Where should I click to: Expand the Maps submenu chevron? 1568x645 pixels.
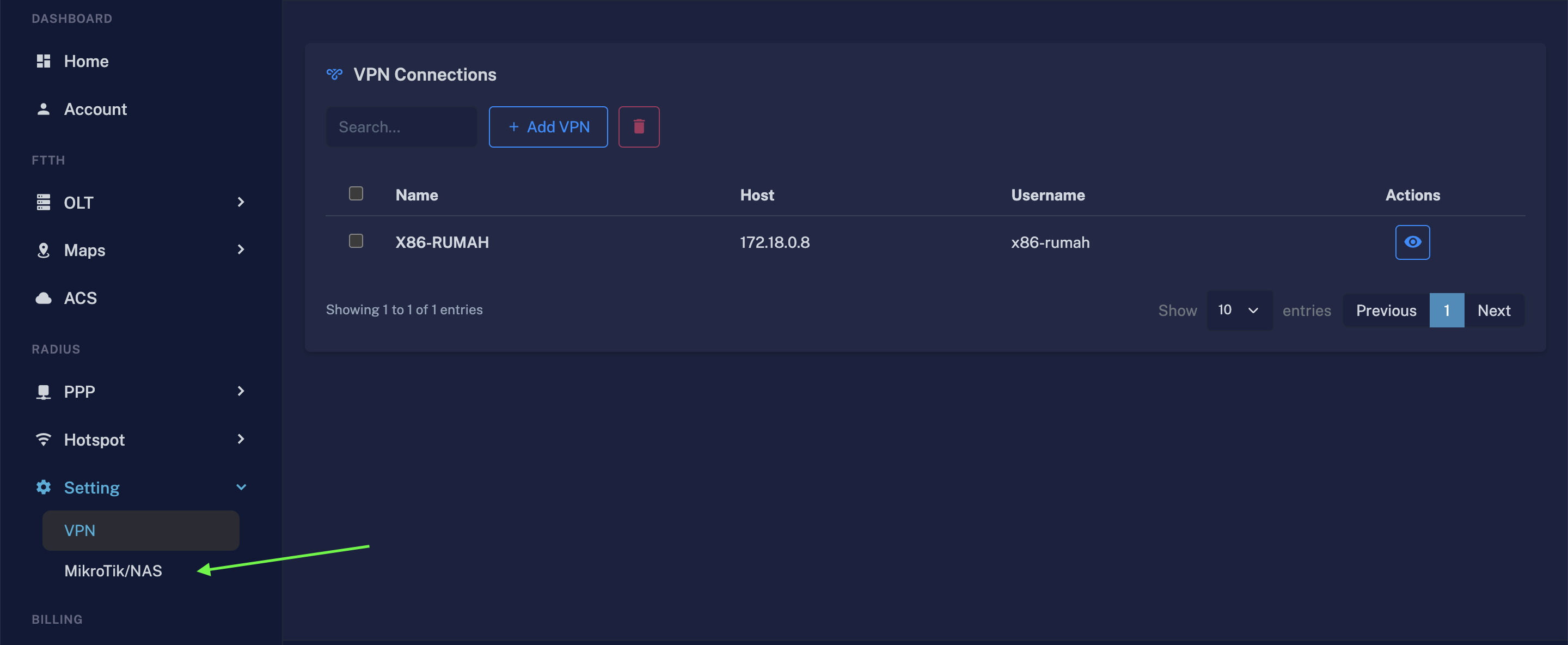[241, 250]
